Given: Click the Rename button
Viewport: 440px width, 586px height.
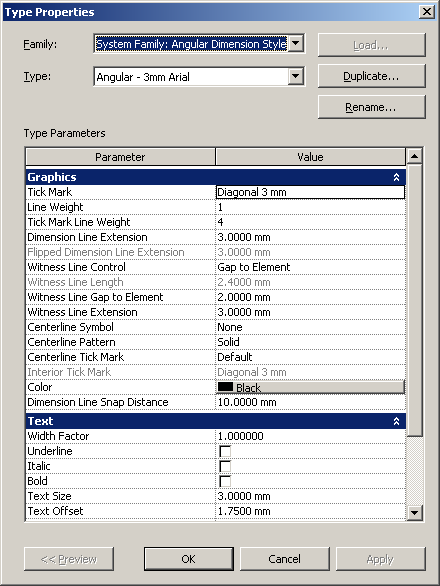Looking at the screenshot, I should click(371, 107).
